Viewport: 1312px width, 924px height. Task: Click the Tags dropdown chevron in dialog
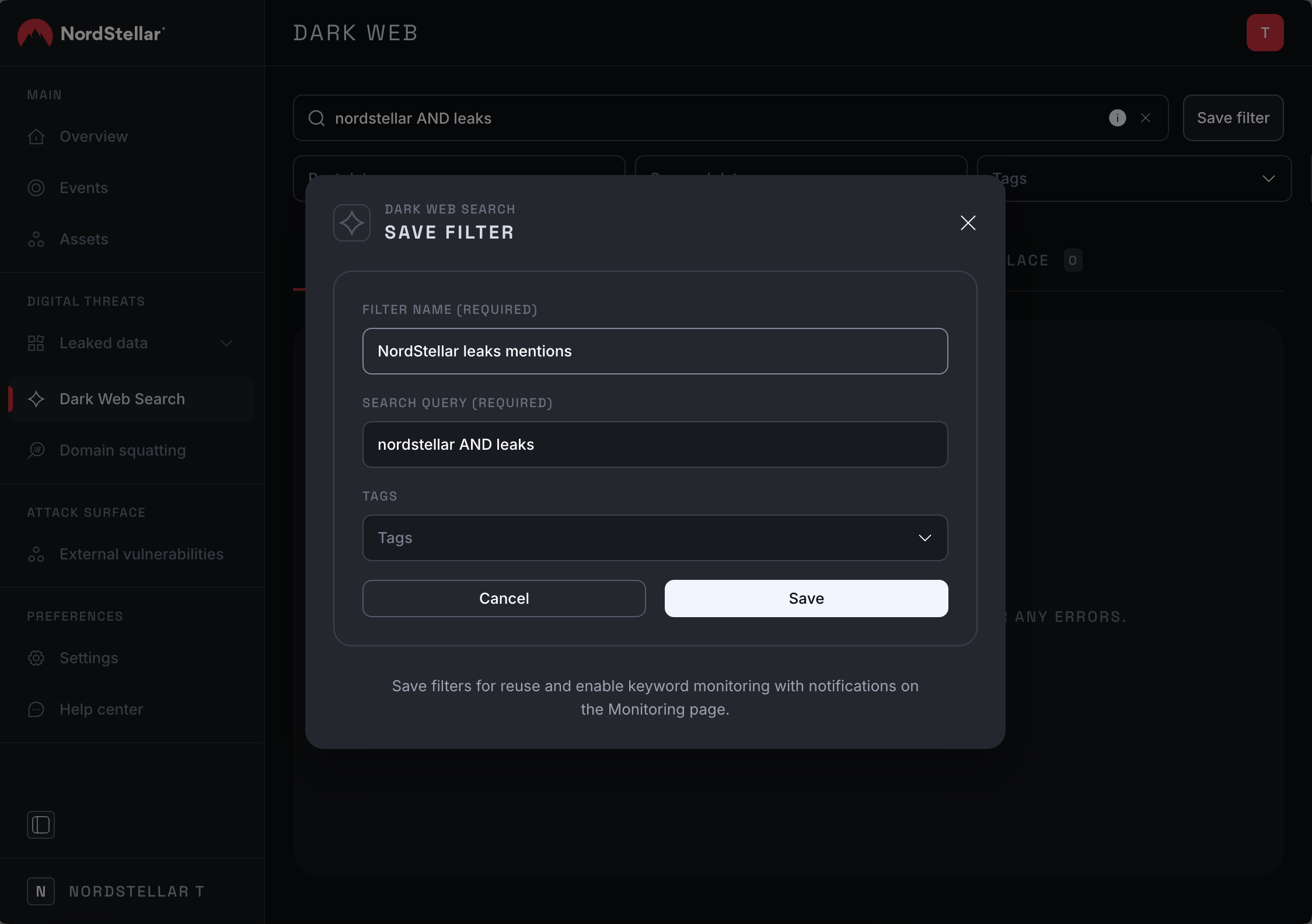[x=925, y=538]
